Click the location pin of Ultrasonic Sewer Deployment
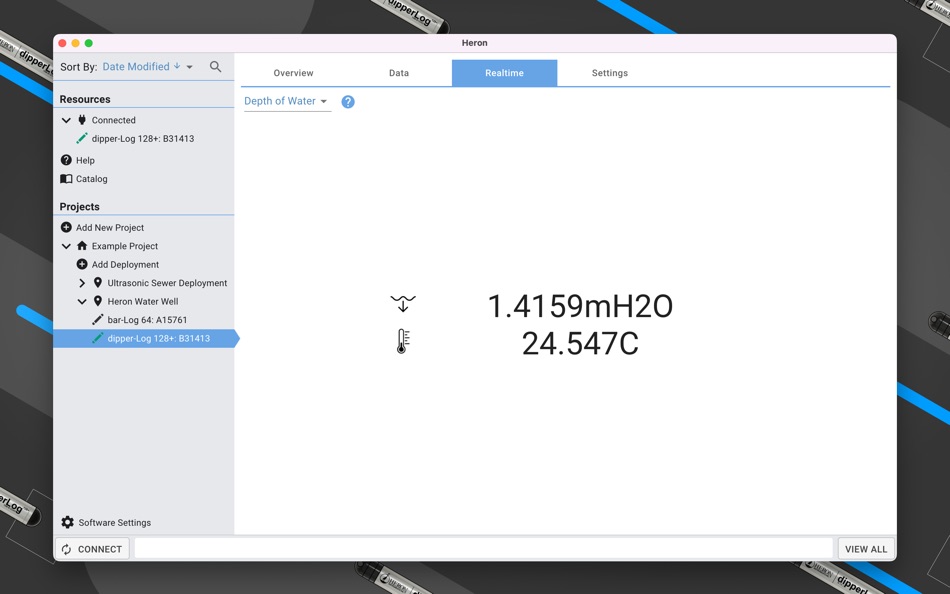 [x=98, y=282]
